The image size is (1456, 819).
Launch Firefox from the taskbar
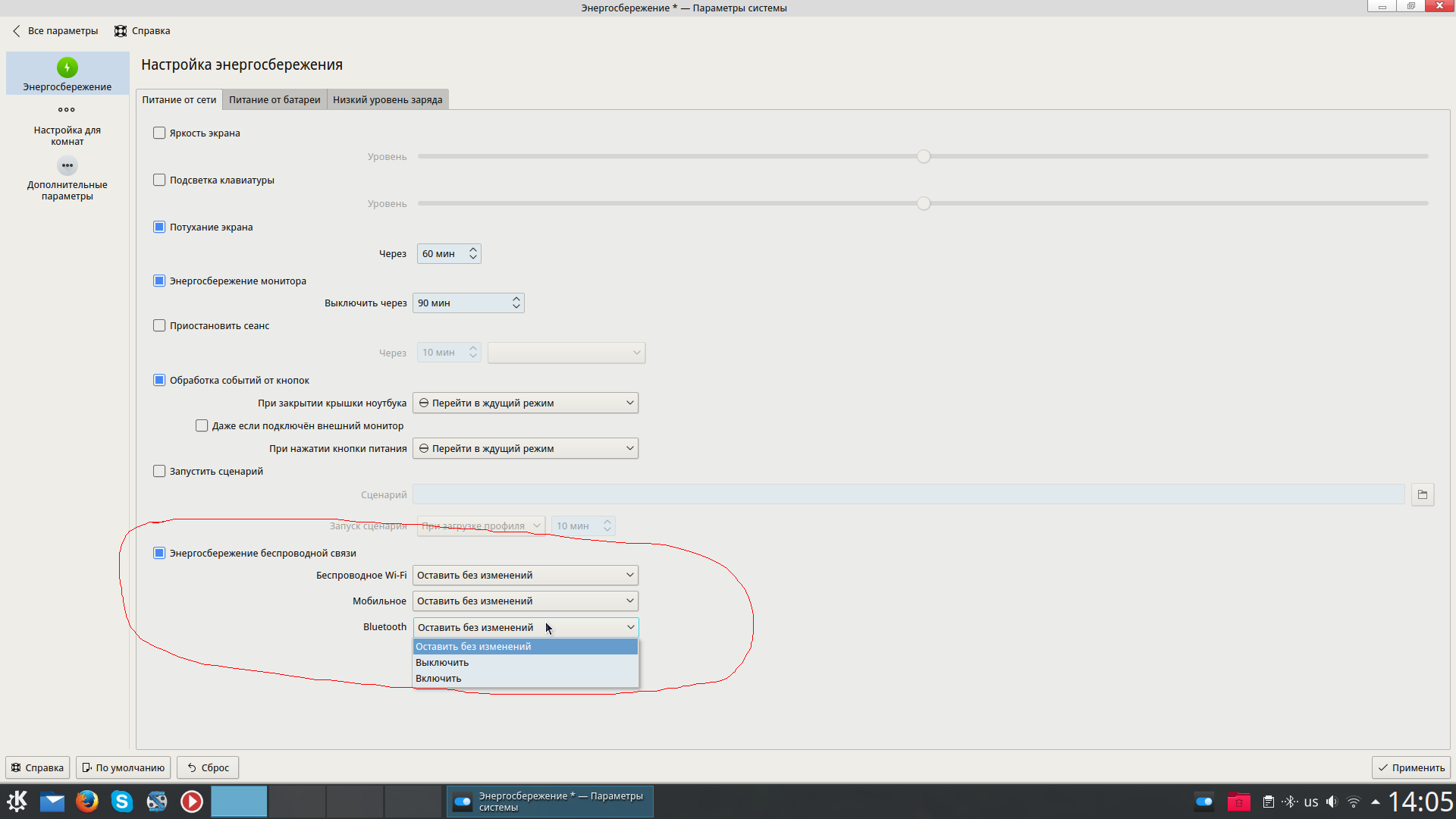(86, 801)
